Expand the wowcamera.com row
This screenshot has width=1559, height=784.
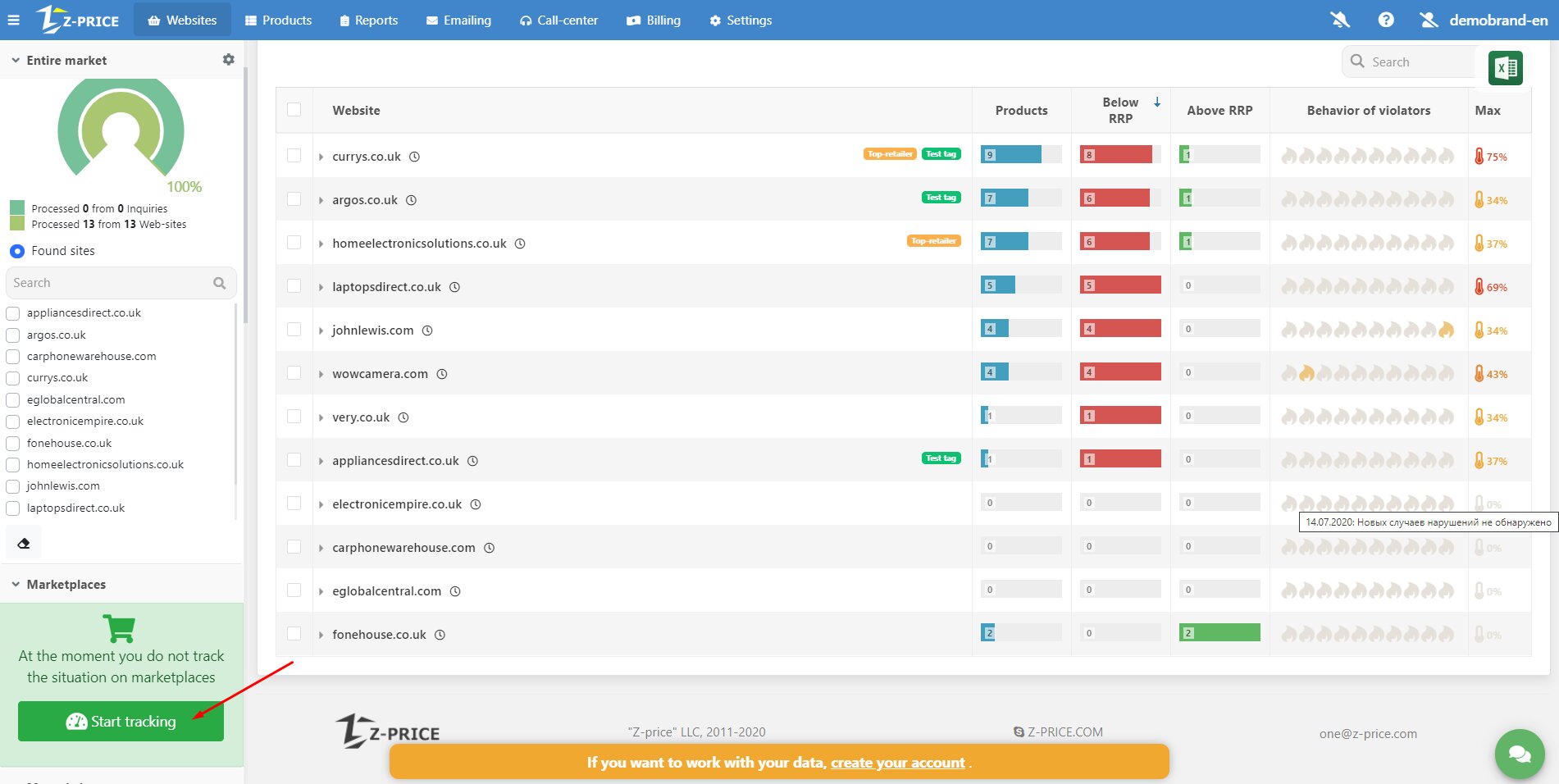point(321,374)
